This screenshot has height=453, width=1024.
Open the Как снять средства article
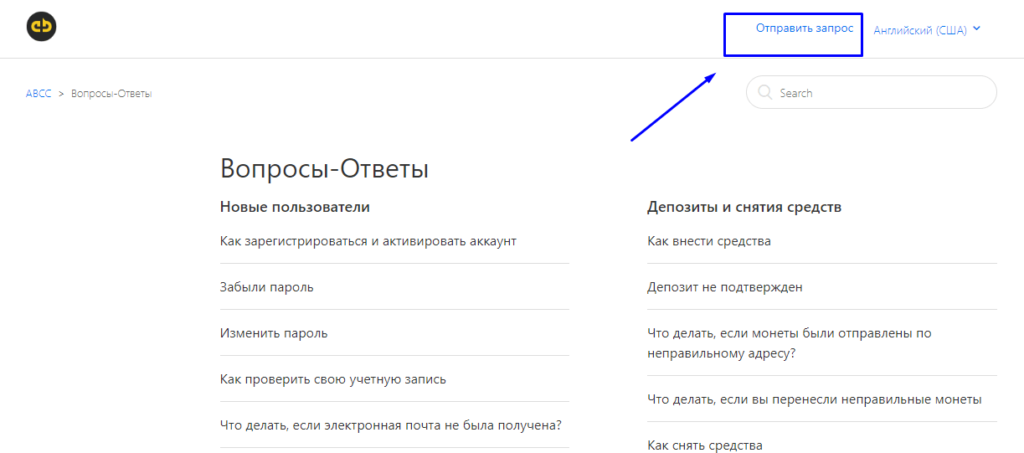[705, 446]
